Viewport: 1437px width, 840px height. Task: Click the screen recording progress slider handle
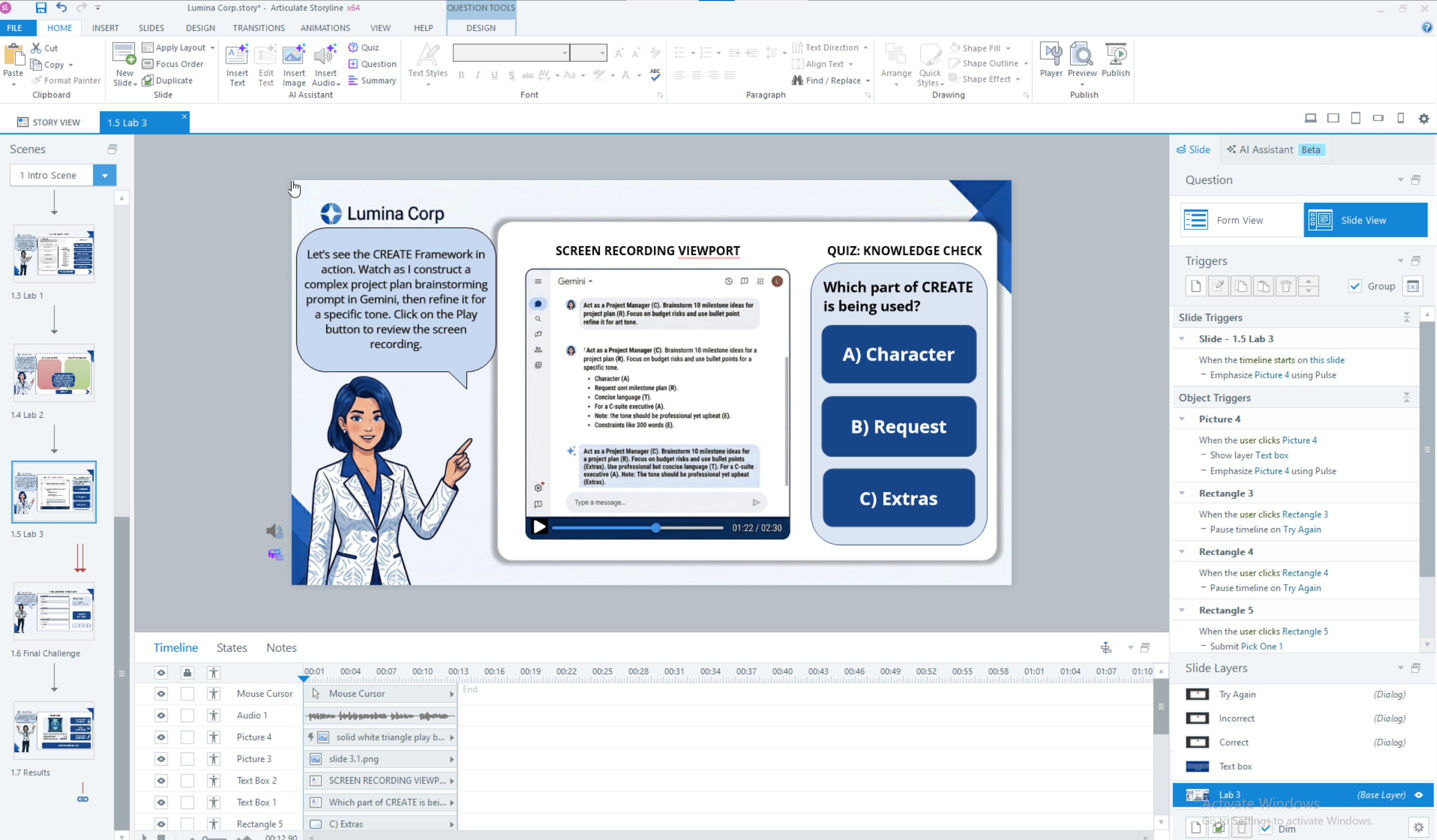pos(656,528)
